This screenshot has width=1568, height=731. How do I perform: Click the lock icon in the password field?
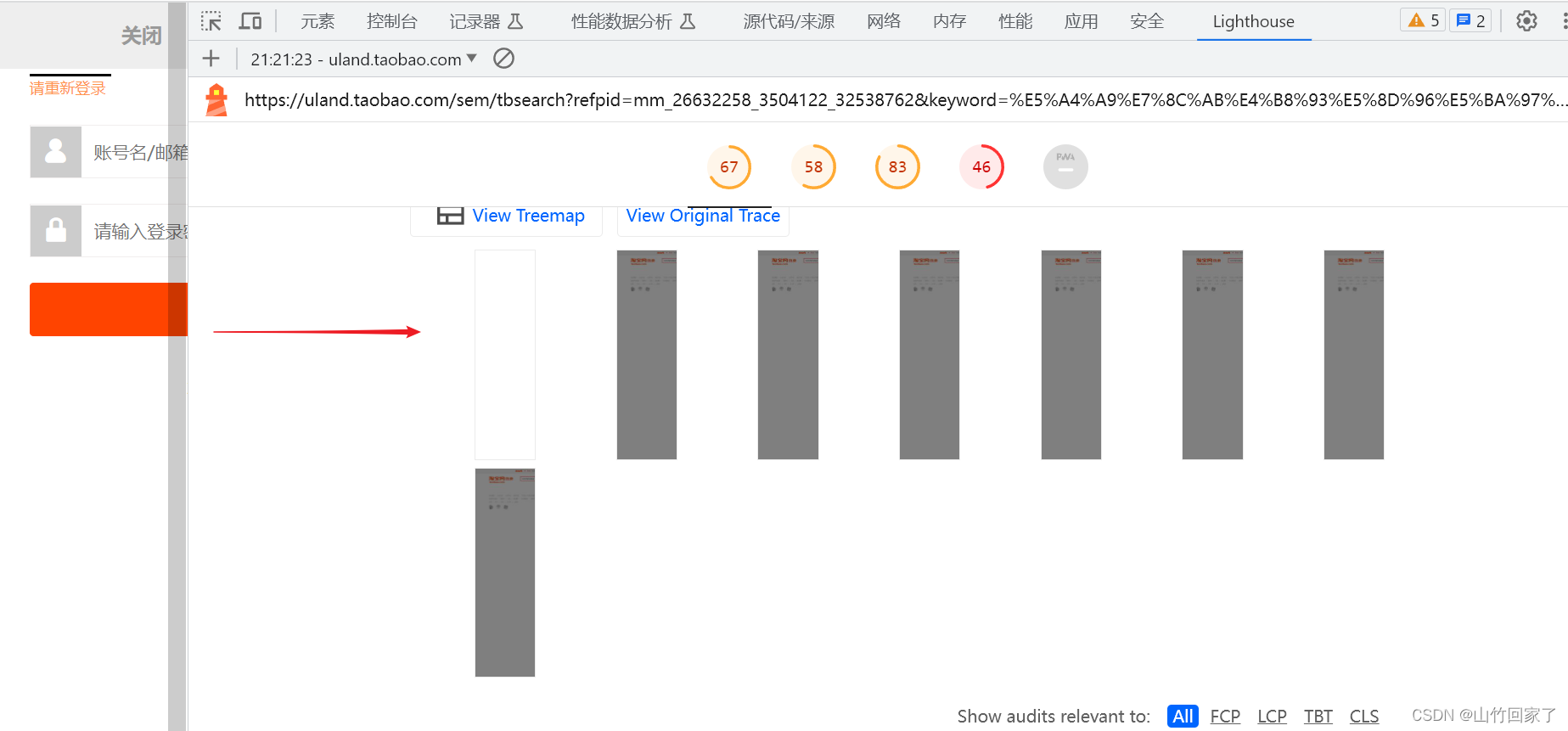[x=56, y=231]
